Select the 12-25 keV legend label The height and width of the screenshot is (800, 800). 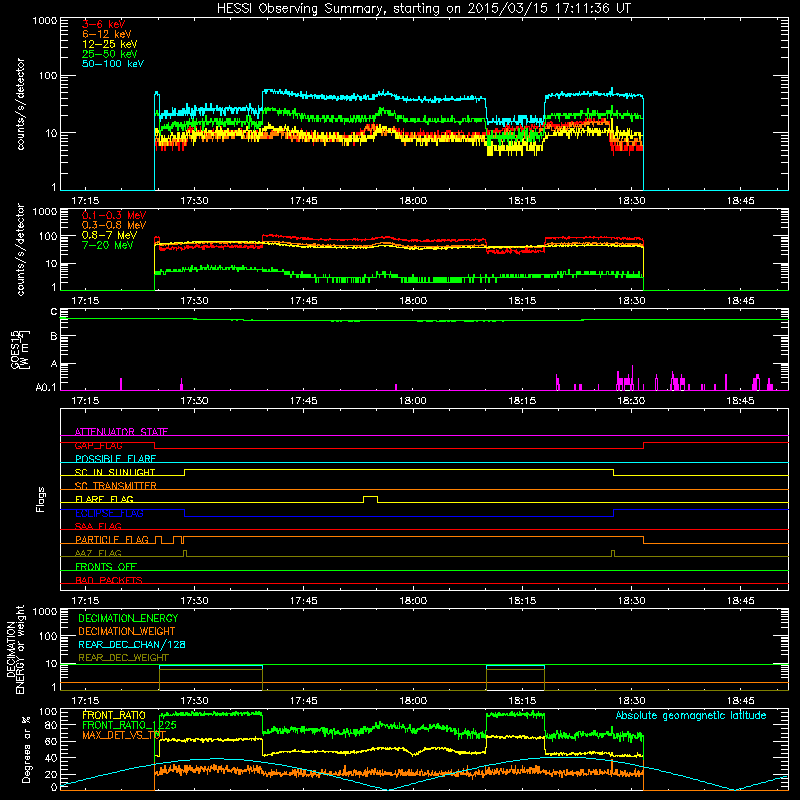pyautogui.click(x=110, y=44)
